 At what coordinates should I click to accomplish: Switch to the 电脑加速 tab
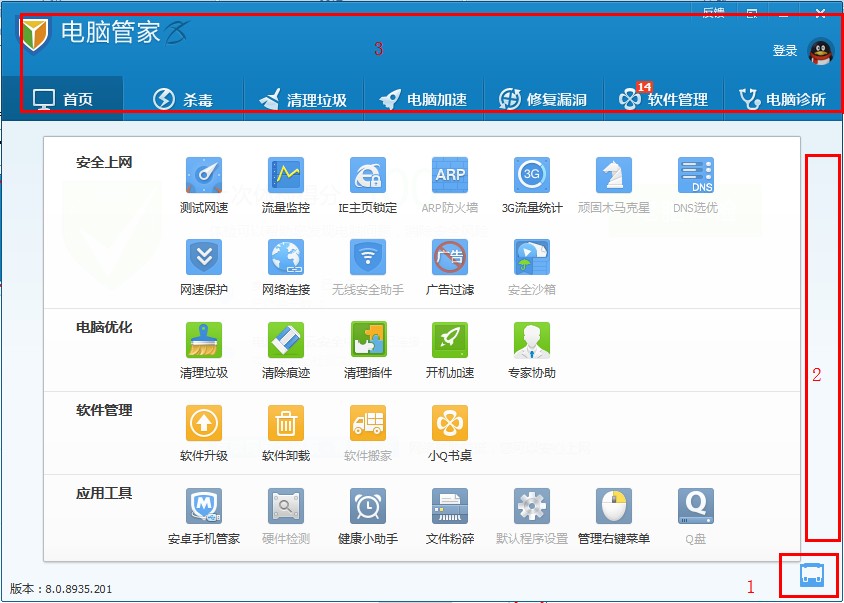(424, 99)
